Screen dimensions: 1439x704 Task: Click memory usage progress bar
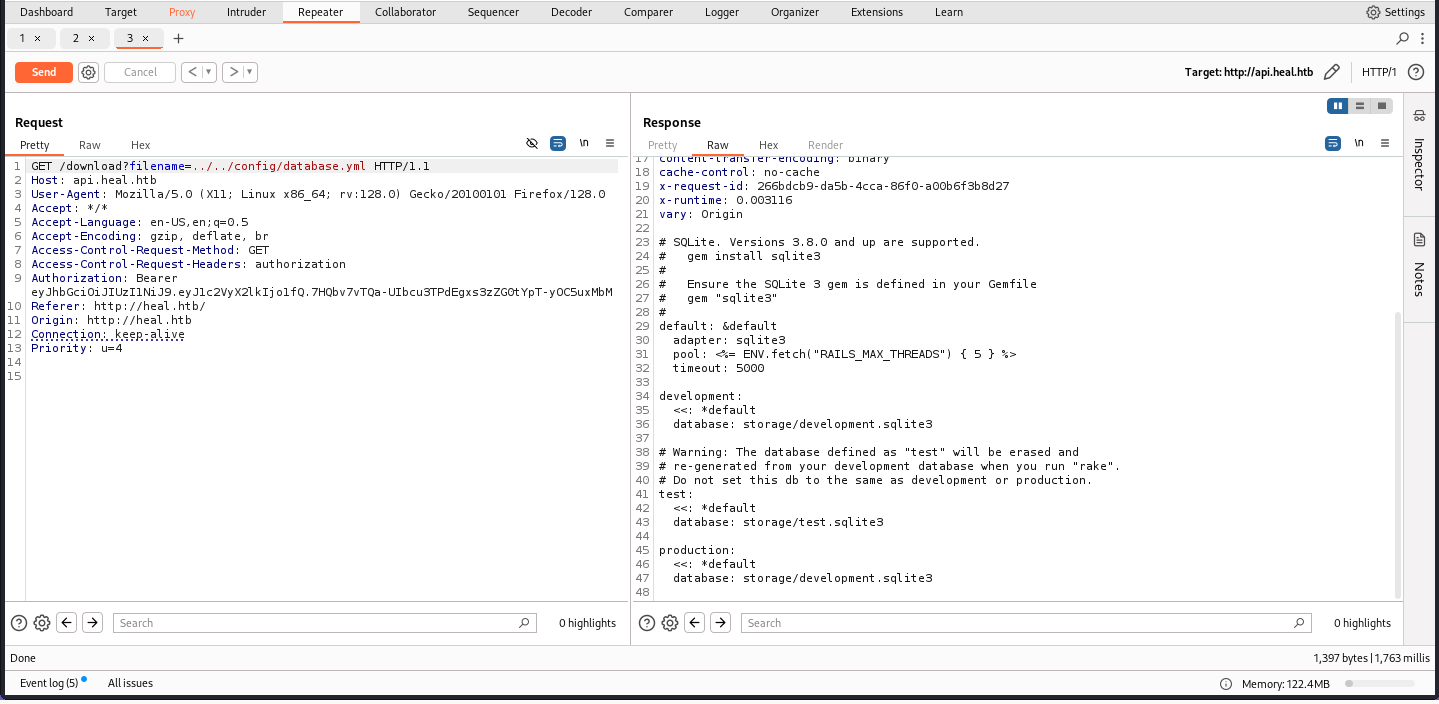tap(1380, 684)
